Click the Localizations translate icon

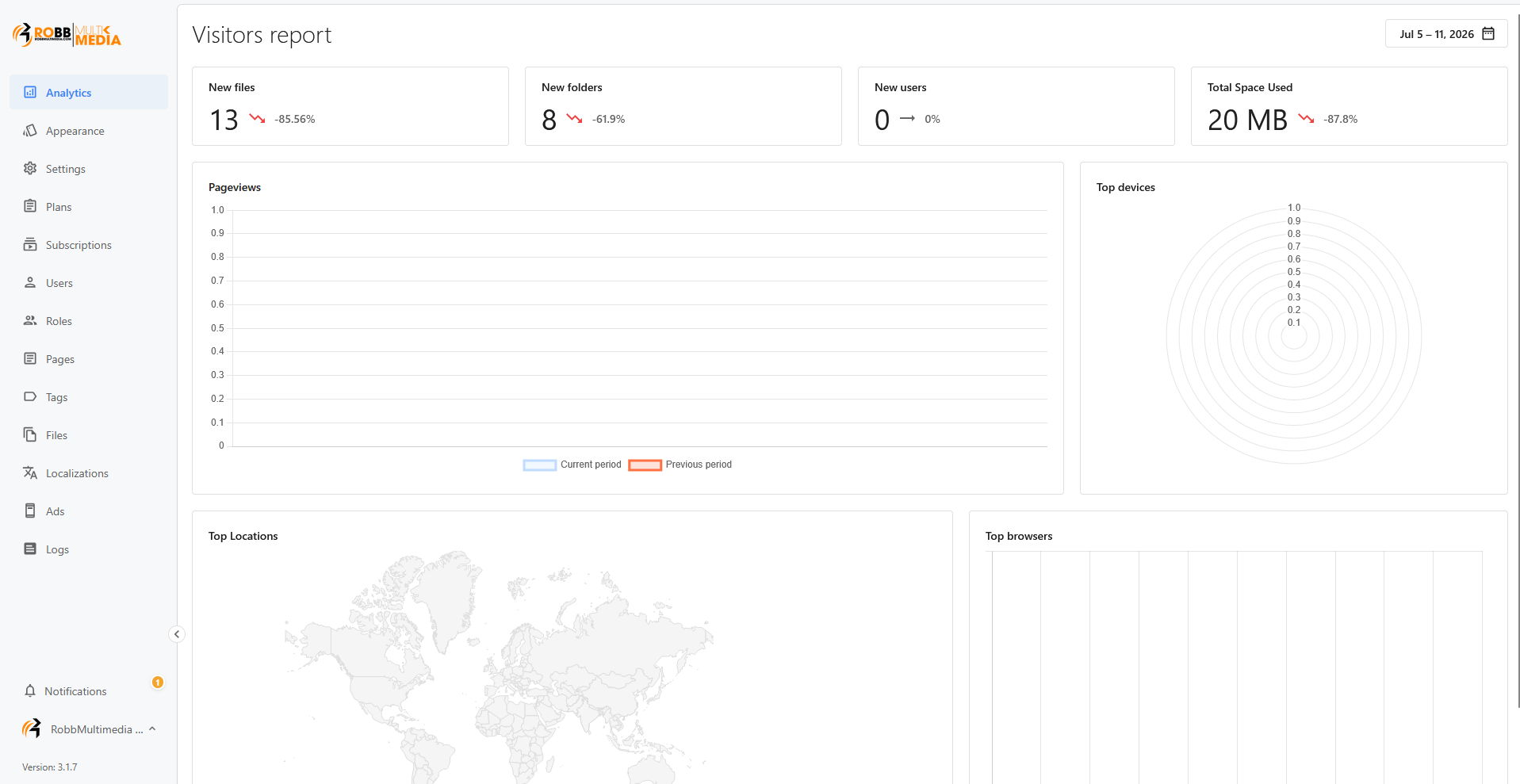coord(30,472)
